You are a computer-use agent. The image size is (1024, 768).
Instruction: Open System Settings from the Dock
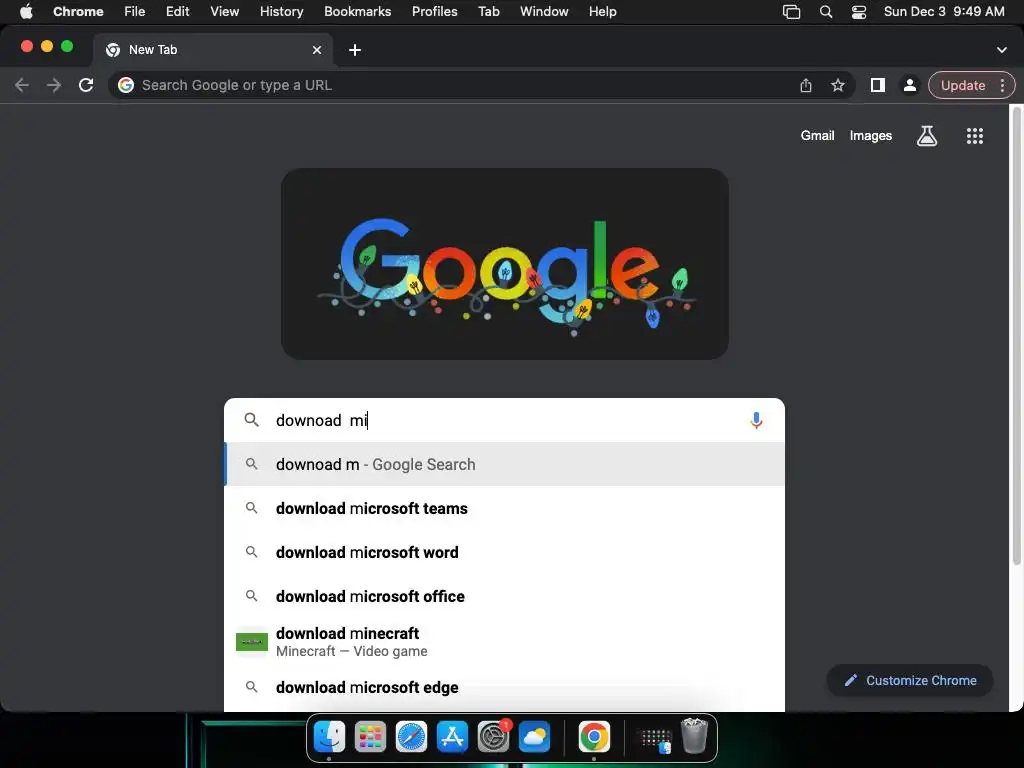point(493,737)
